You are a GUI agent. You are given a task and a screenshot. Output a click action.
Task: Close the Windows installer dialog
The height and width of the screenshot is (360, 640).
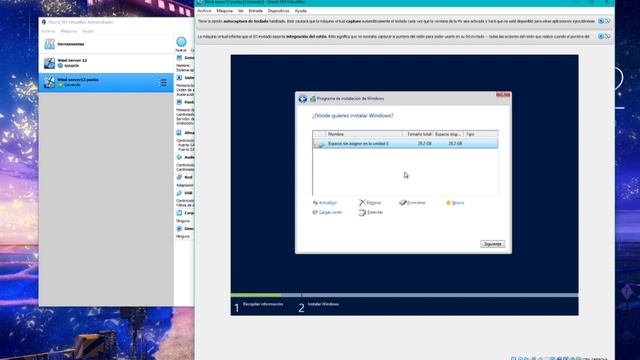[503, 95]
